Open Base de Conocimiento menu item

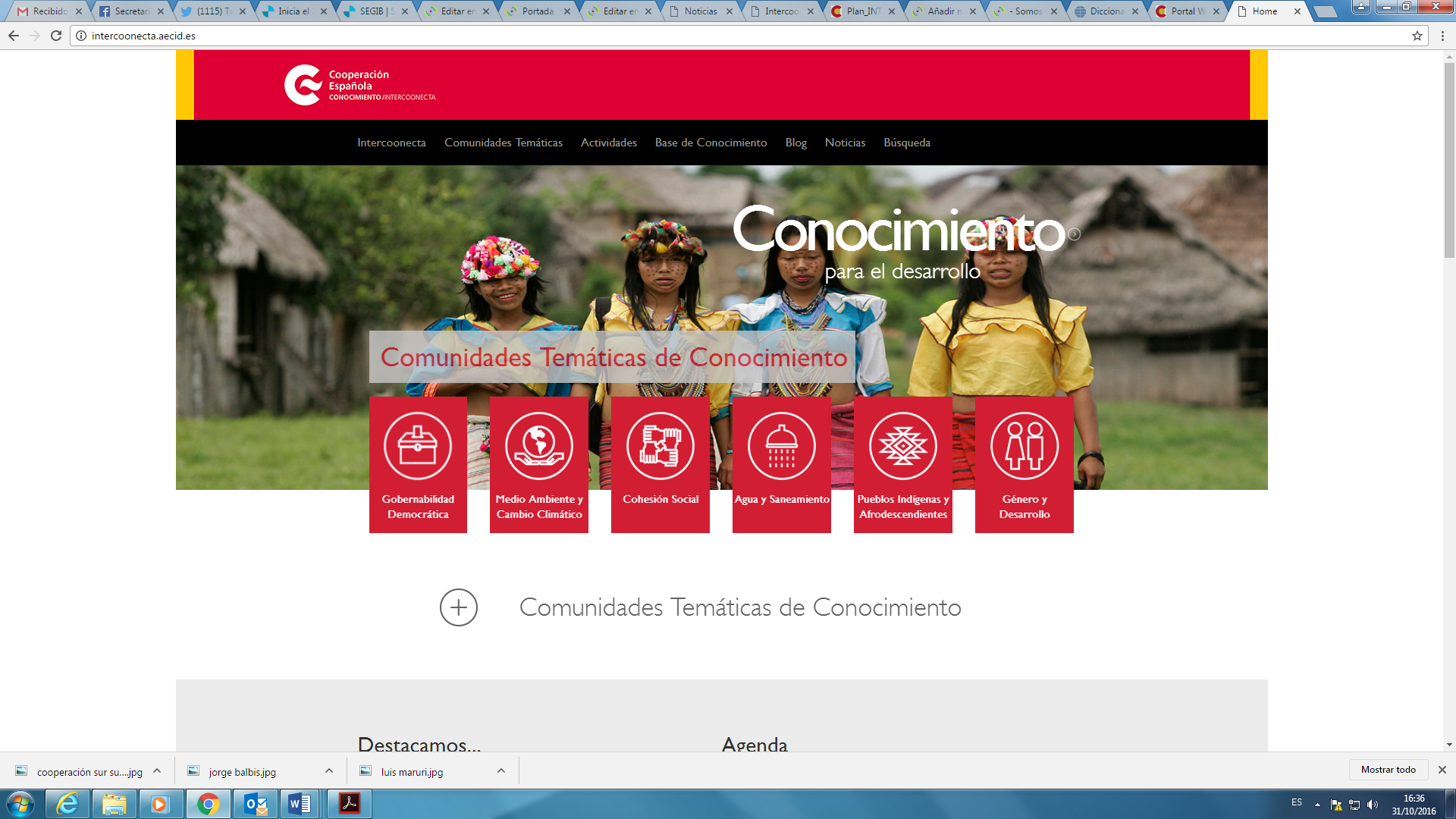coord(711,143)
